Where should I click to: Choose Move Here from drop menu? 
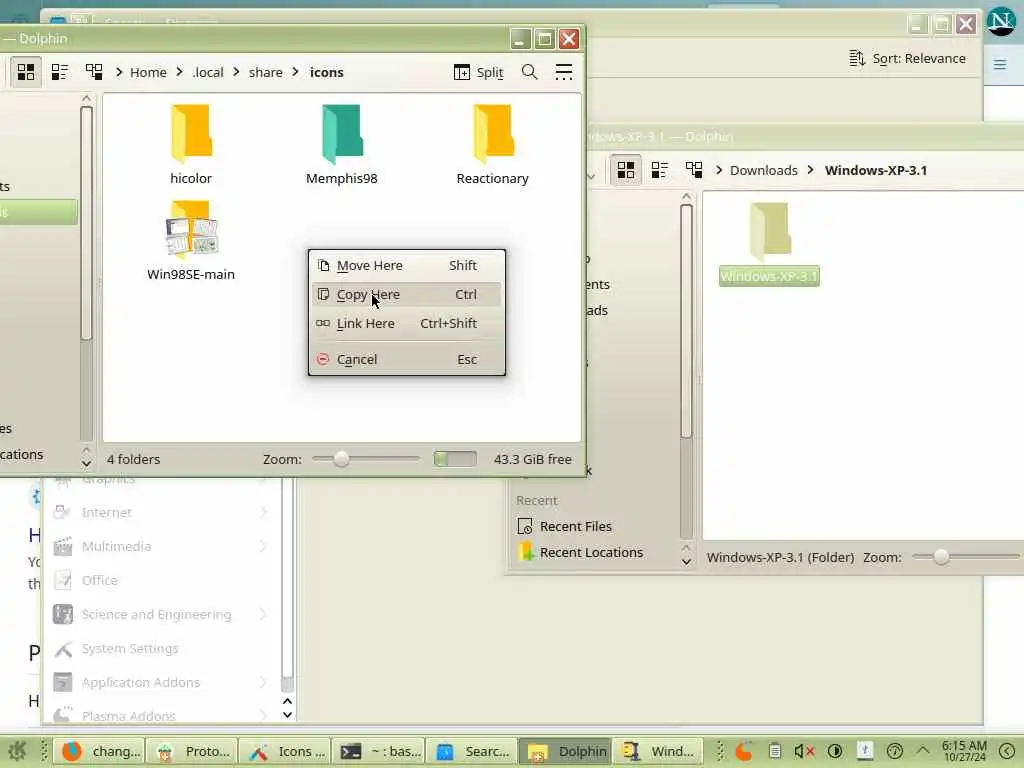[x=406, y=265]
